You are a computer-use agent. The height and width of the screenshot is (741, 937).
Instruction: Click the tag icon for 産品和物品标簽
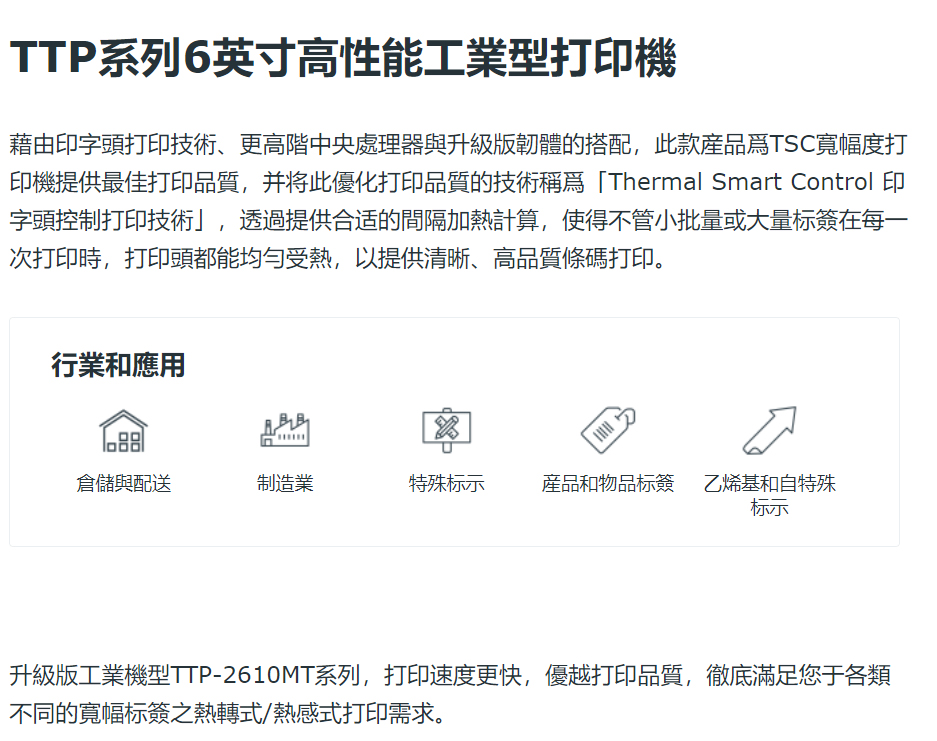tap(608, 430)
